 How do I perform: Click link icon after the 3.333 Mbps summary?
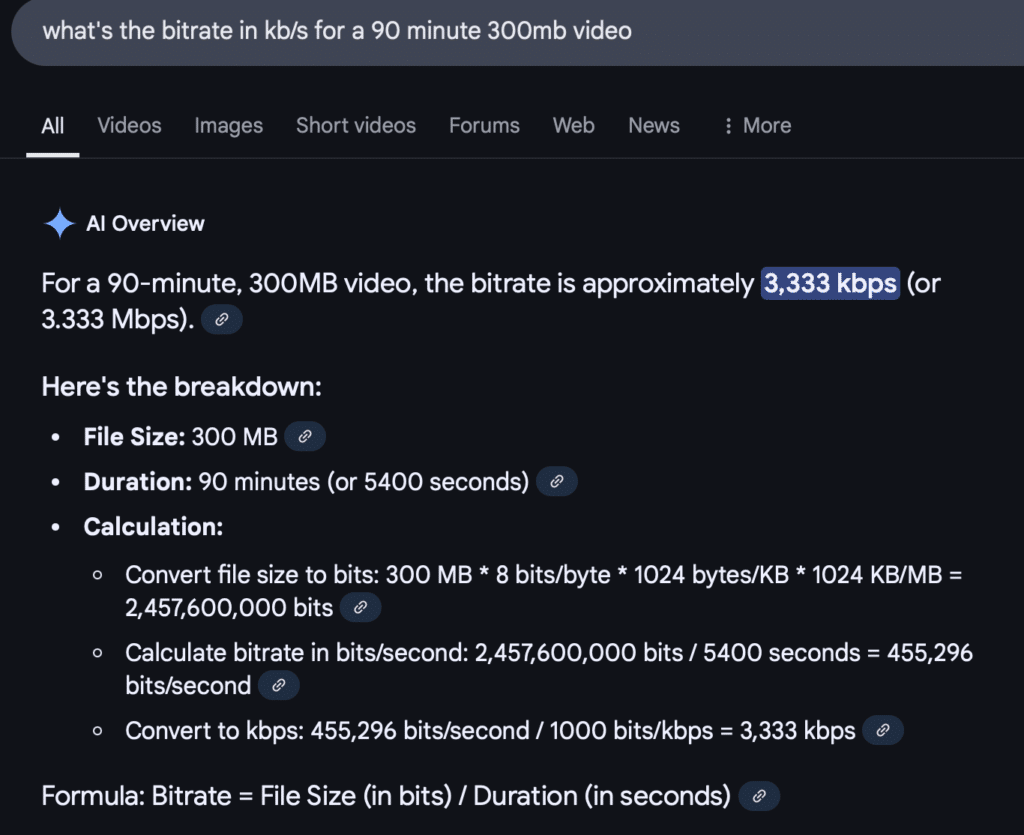point(222,320)
